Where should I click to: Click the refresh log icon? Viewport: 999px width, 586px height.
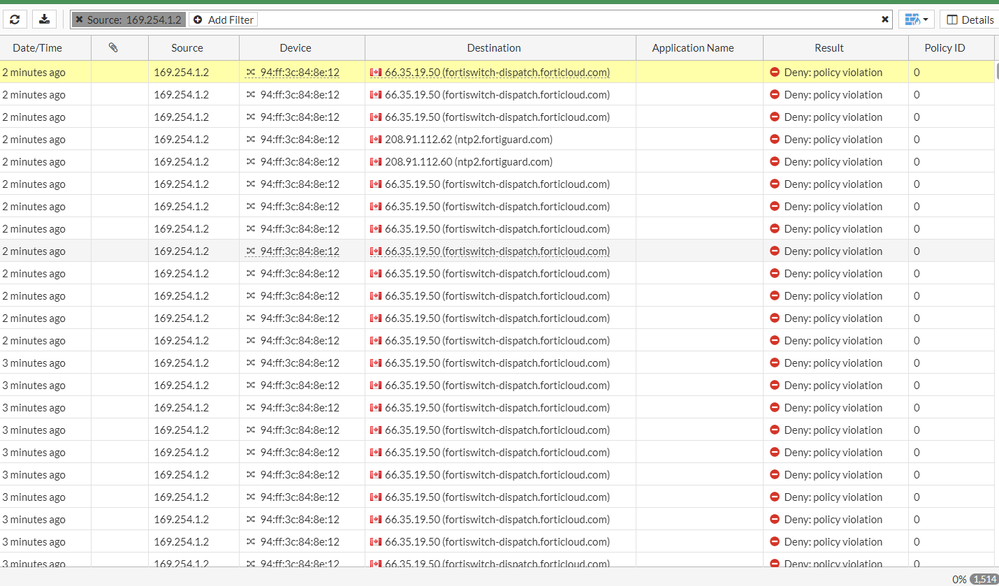pos(15,19)
